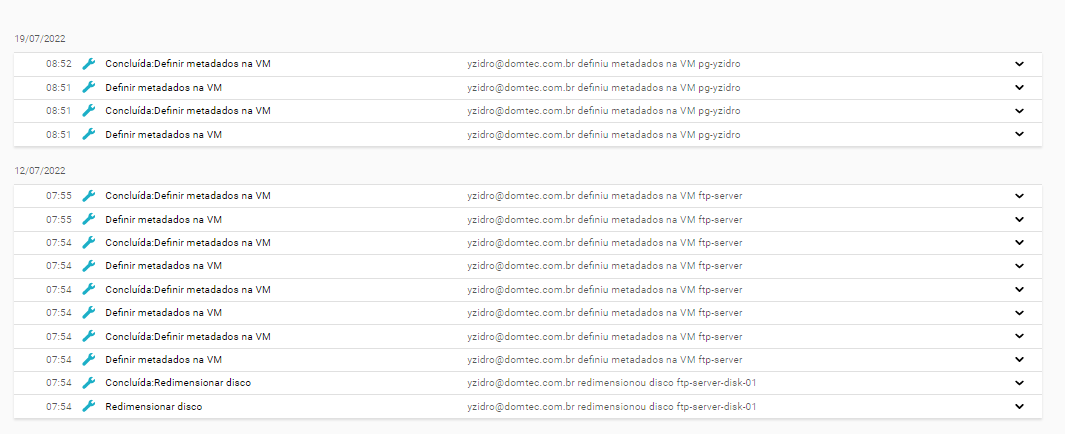
Task: Expand chevron of Concluída:Redimensionar disco row
Action: tap(1019, 383)
